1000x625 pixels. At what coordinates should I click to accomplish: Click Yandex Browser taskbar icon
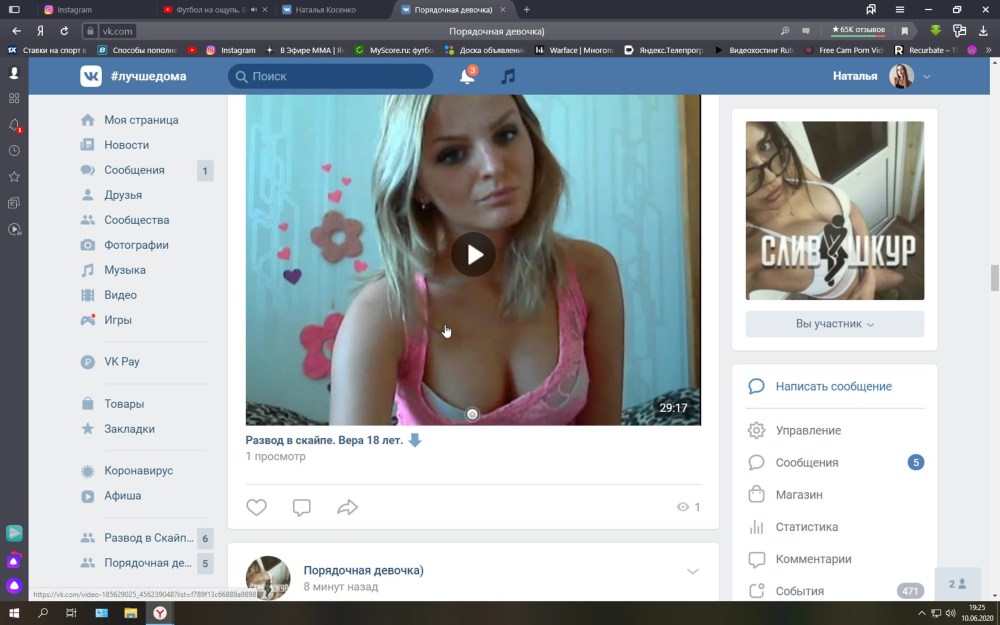pyautogui.click(x=159, y=613)
